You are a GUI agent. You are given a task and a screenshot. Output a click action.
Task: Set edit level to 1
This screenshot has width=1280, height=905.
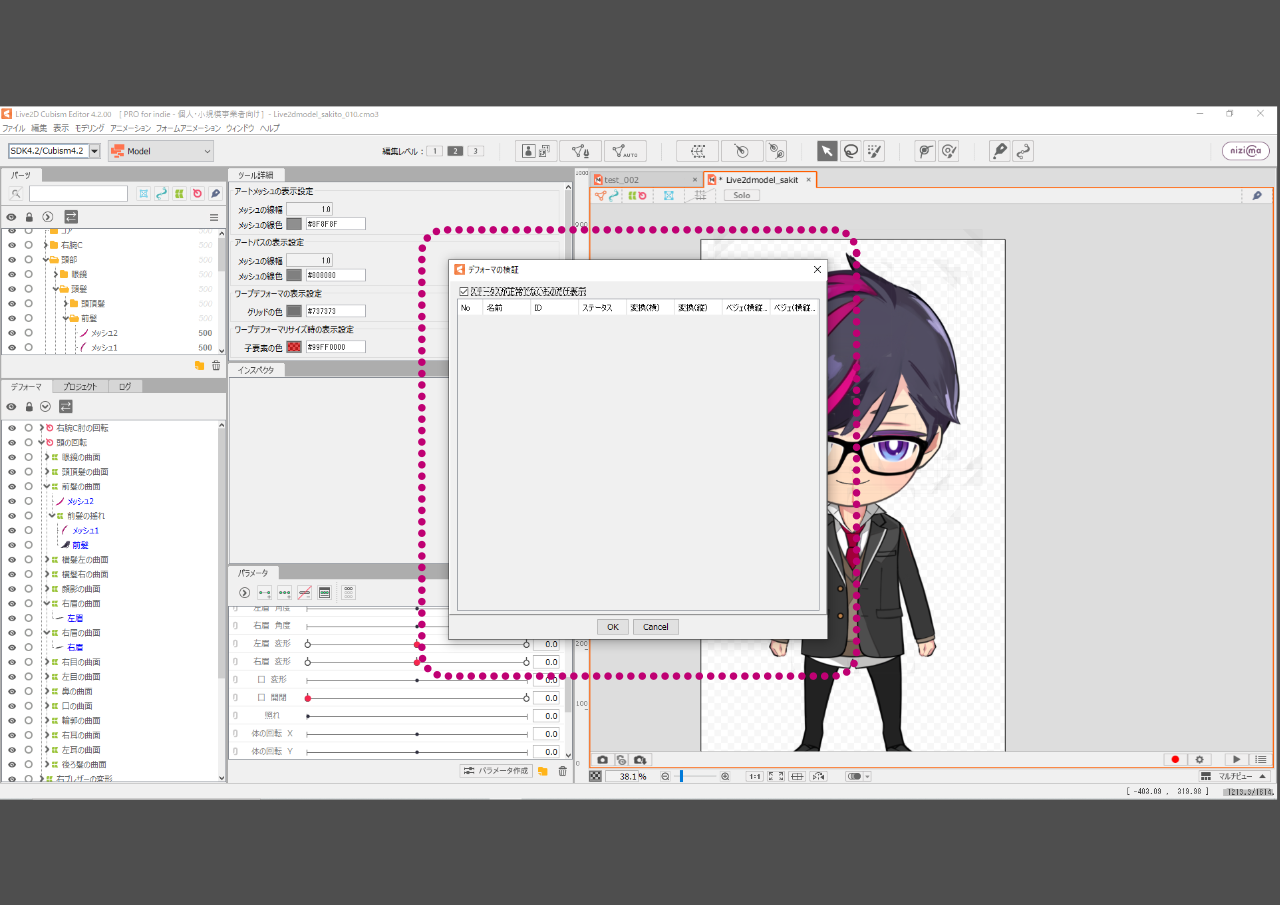coord(434,151)
